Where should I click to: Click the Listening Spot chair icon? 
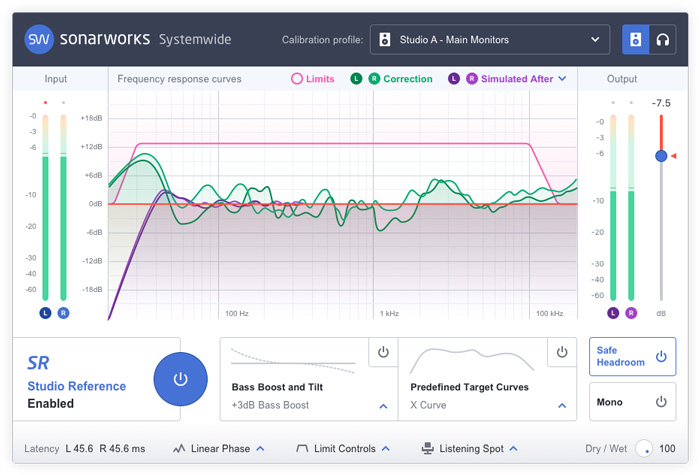click(428, 448)
